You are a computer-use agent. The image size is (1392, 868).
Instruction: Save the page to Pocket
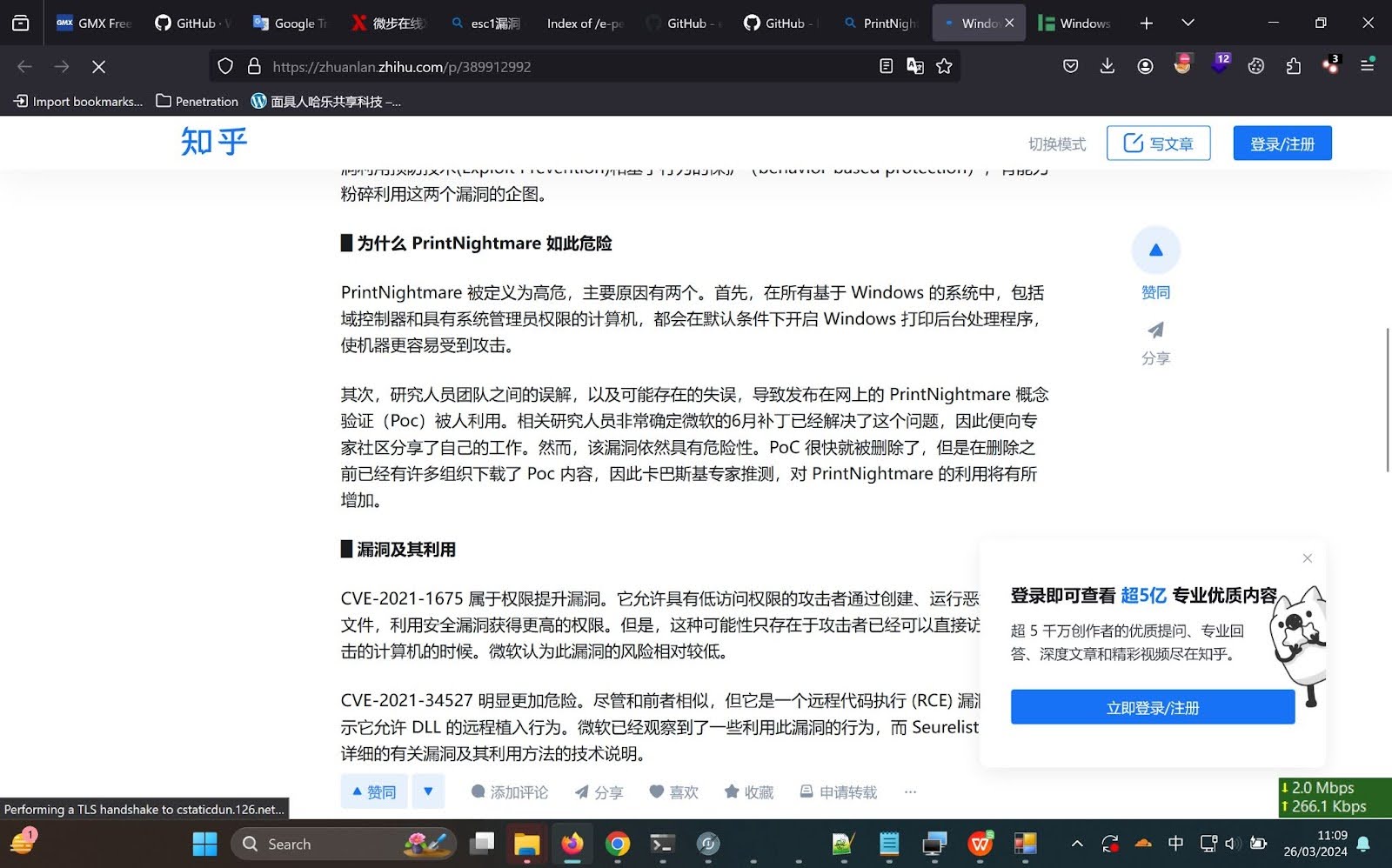click(x=1070, y=65)
